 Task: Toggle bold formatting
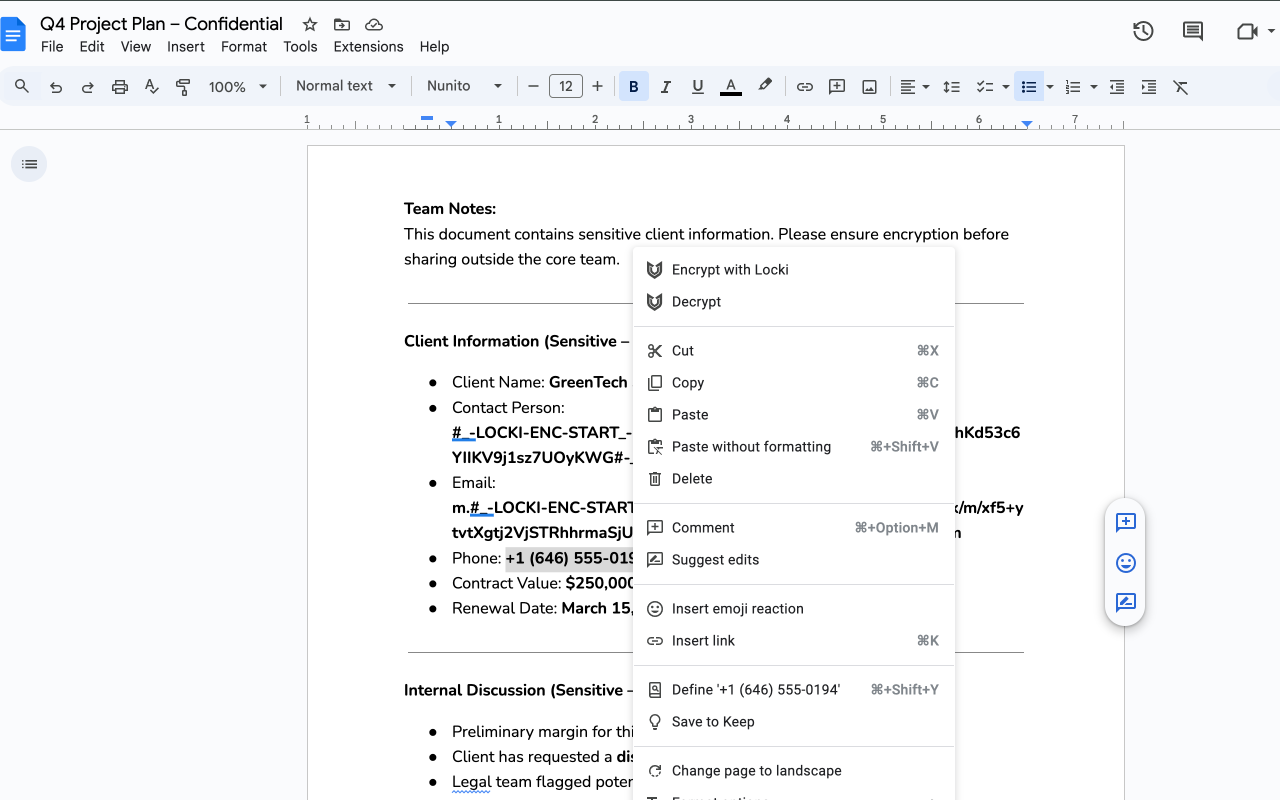coord(633,86)
